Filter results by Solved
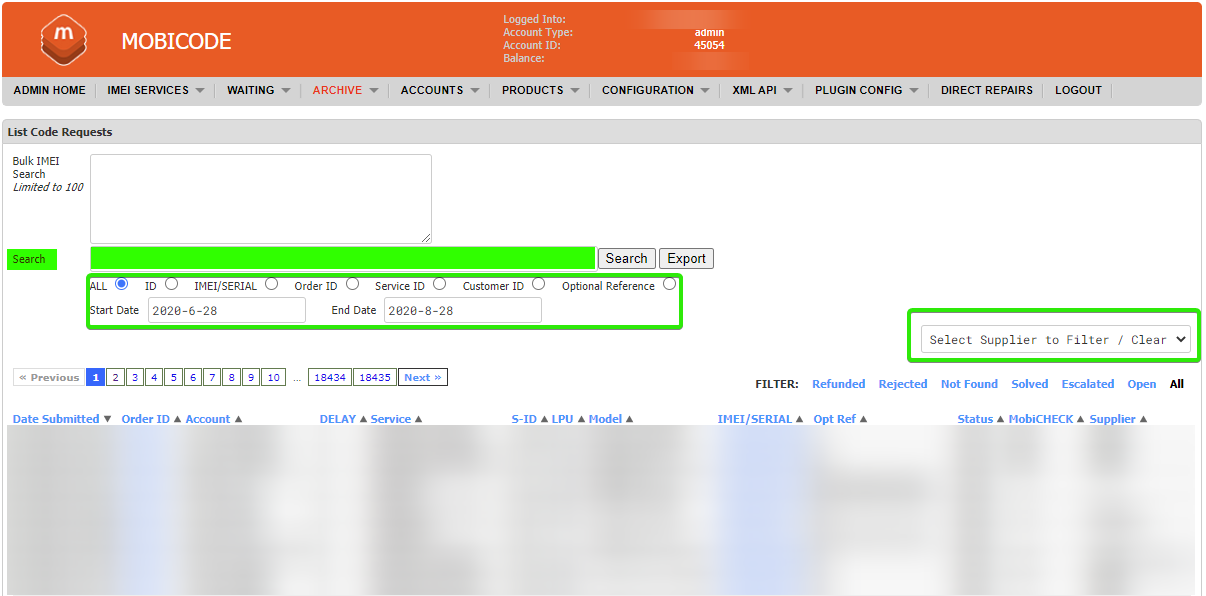Image resolution: width=1206 pixels, height=596 pixels. point(1030,384)
